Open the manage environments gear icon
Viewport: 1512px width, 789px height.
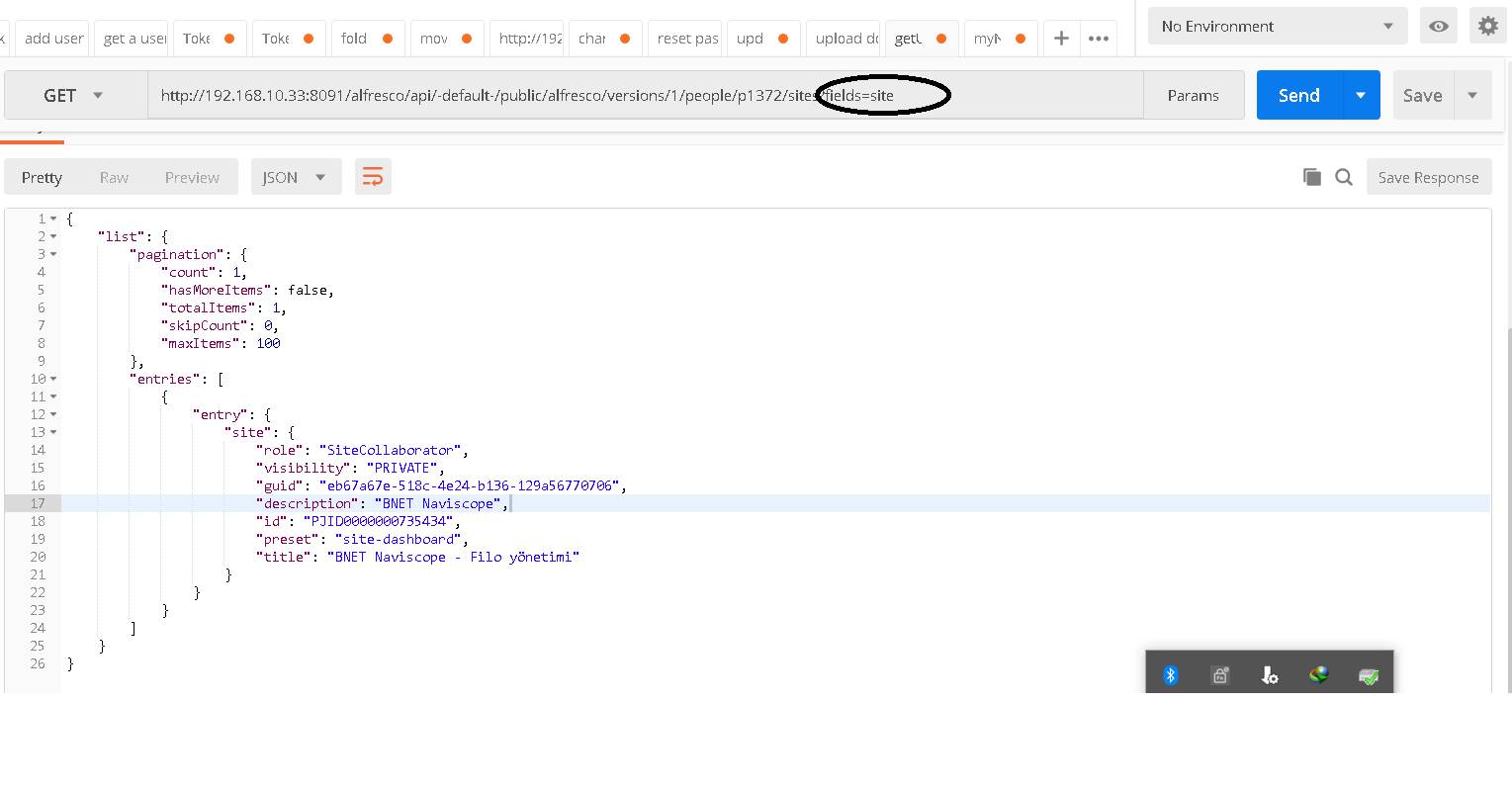point(1488,26)
